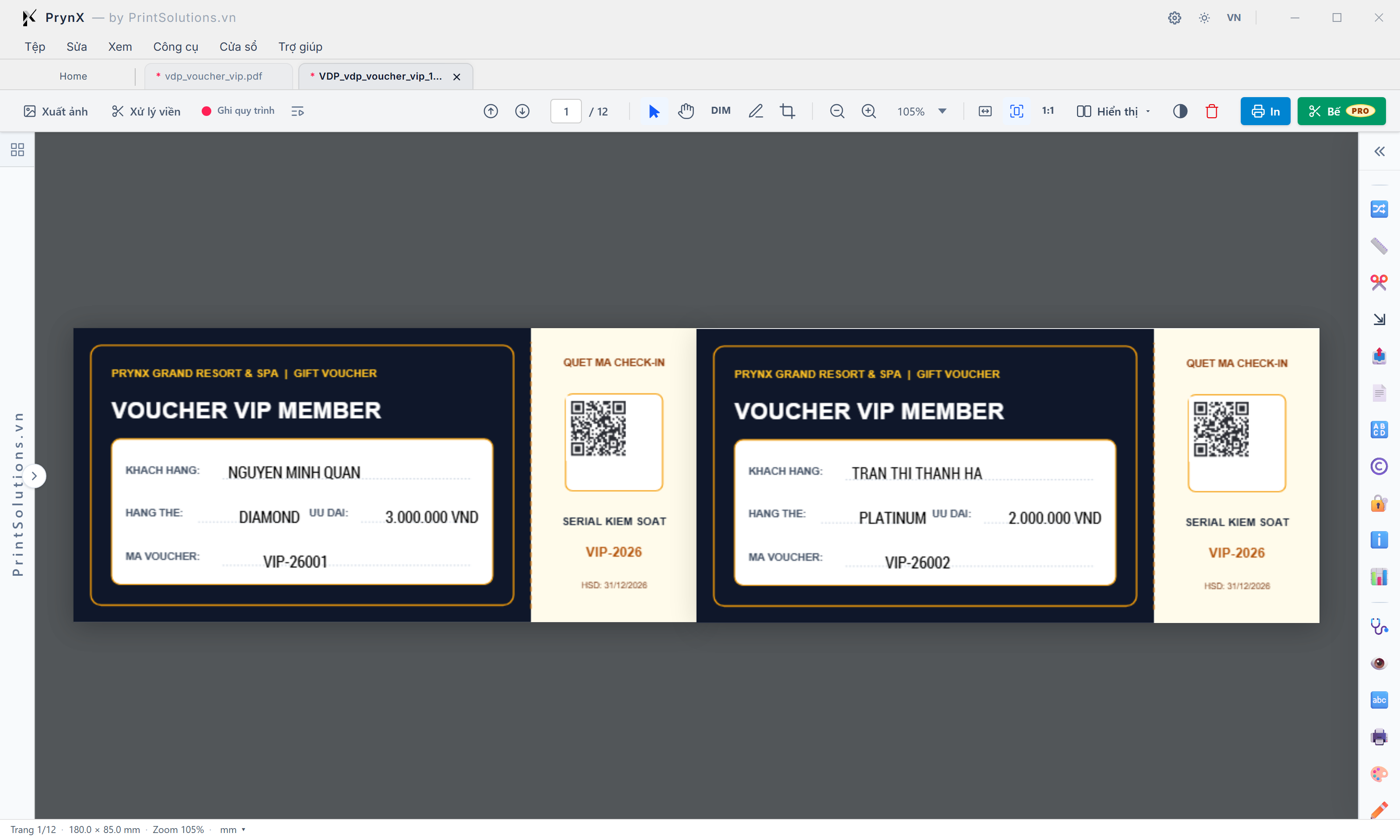Open the thumbnails grid panel
1400x840 pixels.
click(17, 150)
